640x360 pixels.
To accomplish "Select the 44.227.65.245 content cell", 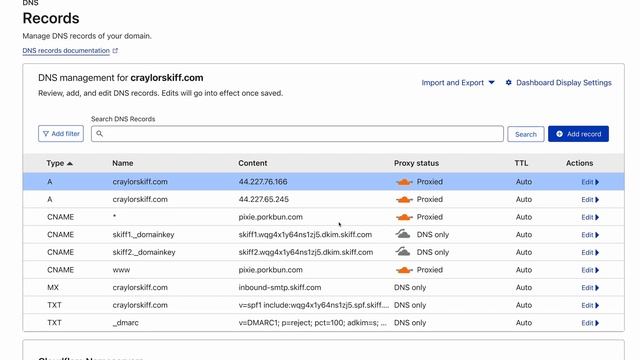I will 264,199.
